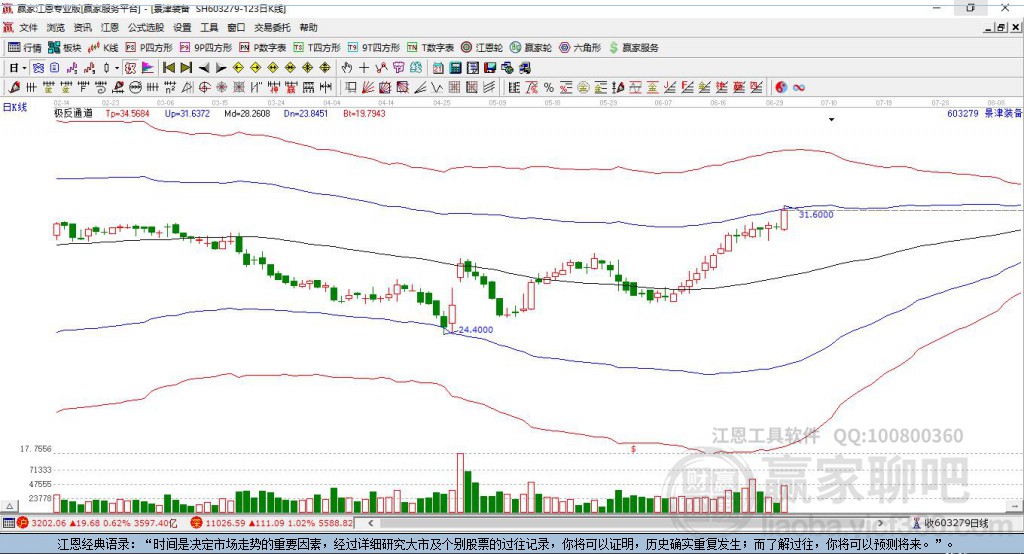Open the P数字表 tool
This screenshot has height=554, width=1024.
pos(263,48)
